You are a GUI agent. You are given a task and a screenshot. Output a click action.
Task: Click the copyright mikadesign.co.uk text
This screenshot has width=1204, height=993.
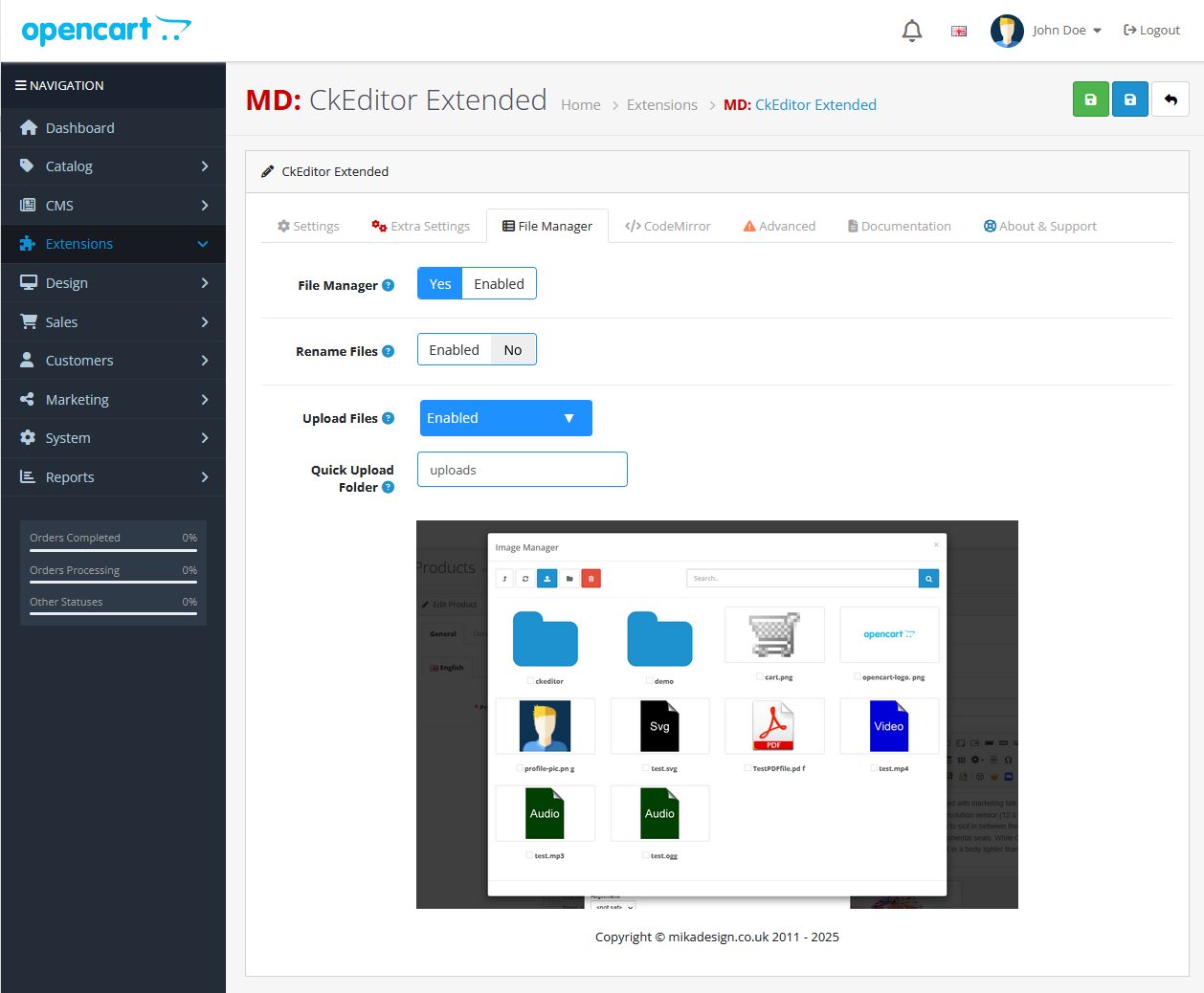717,937
